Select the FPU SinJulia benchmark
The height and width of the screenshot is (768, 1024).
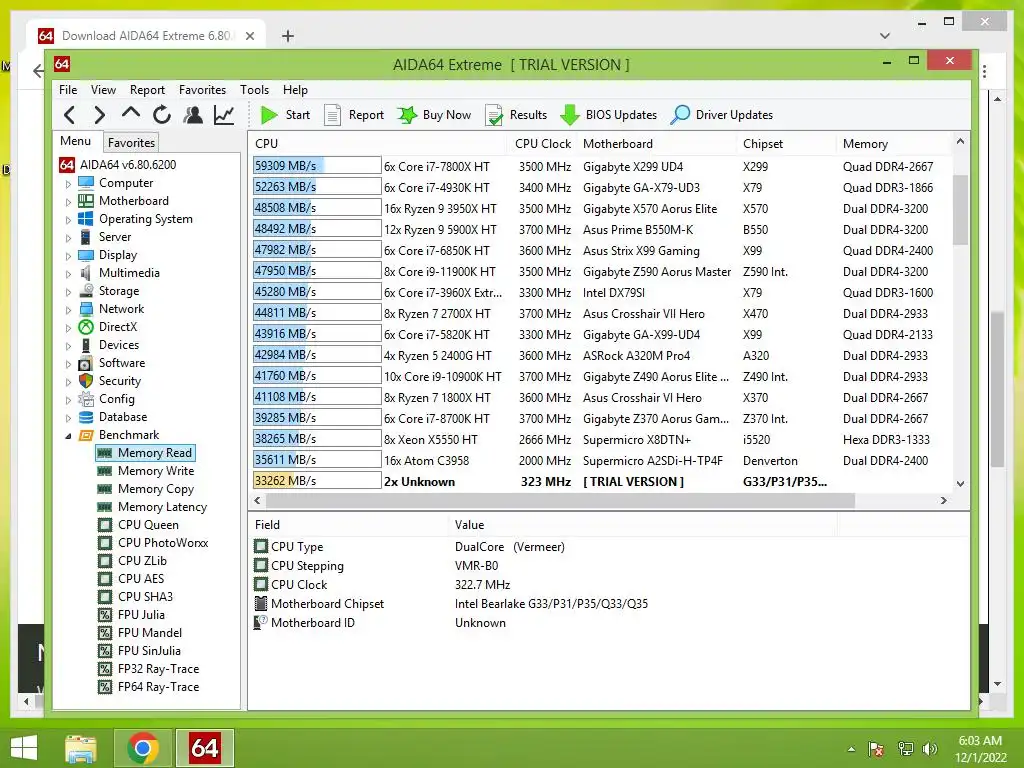click(x=139, y=650)
